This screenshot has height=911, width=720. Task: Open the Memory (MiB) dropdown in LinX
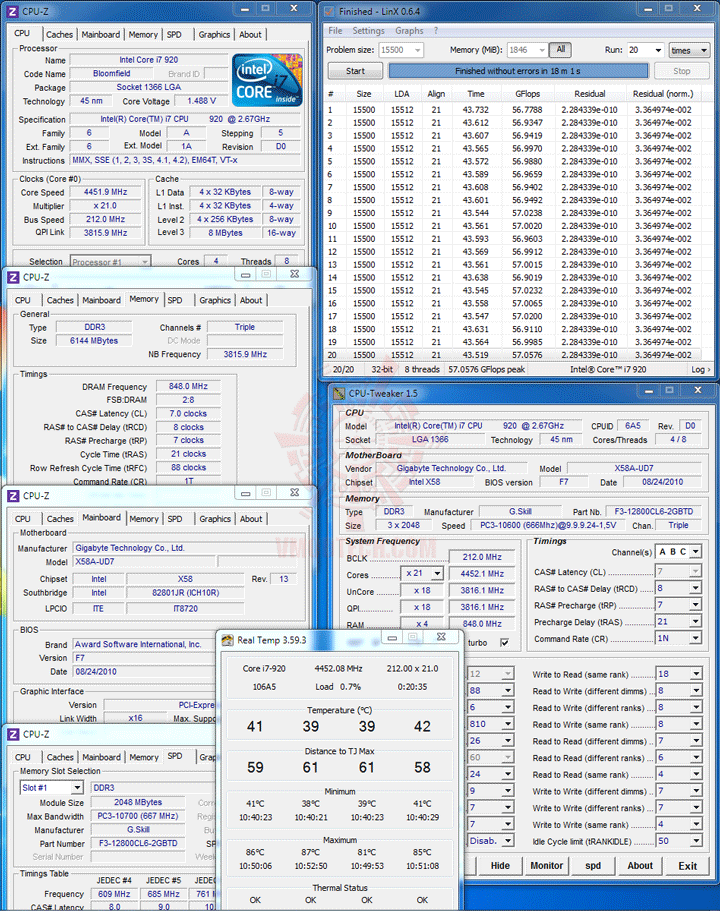(542, 50)
